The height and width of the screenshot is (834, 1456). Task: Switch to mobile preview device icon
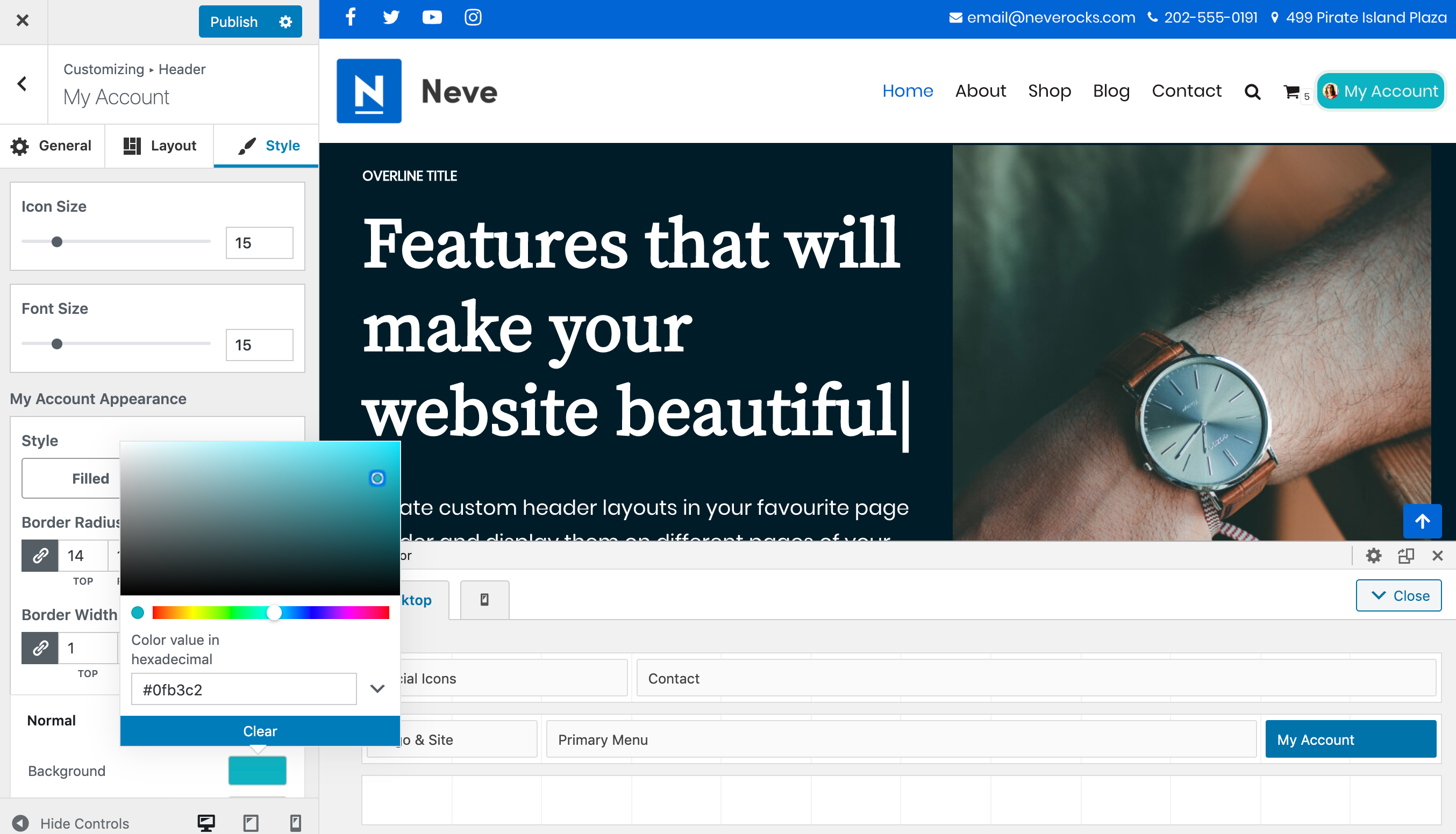click(x=296, y=823)
